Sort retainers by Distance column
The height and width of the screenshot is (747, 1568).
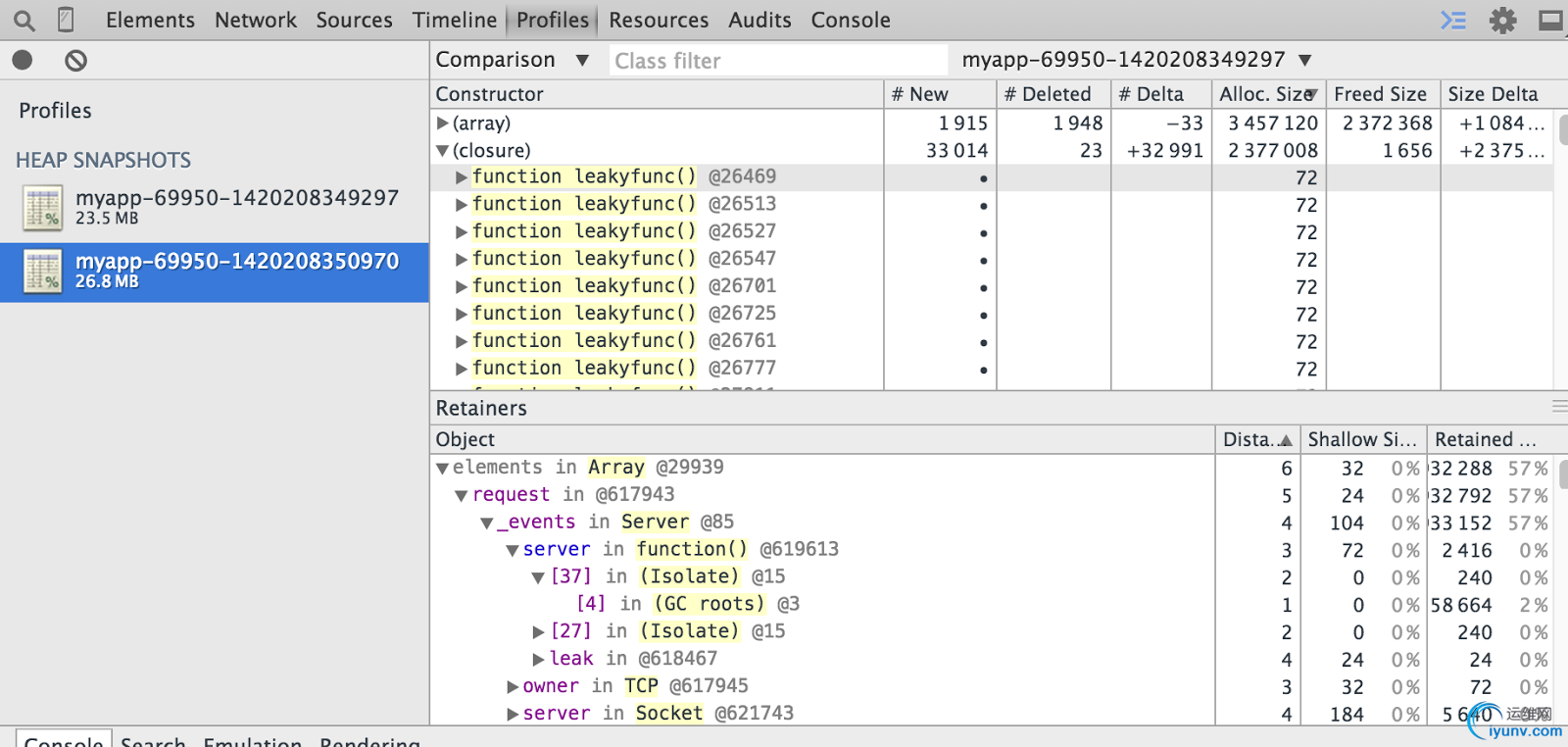tap(1257, 439)
